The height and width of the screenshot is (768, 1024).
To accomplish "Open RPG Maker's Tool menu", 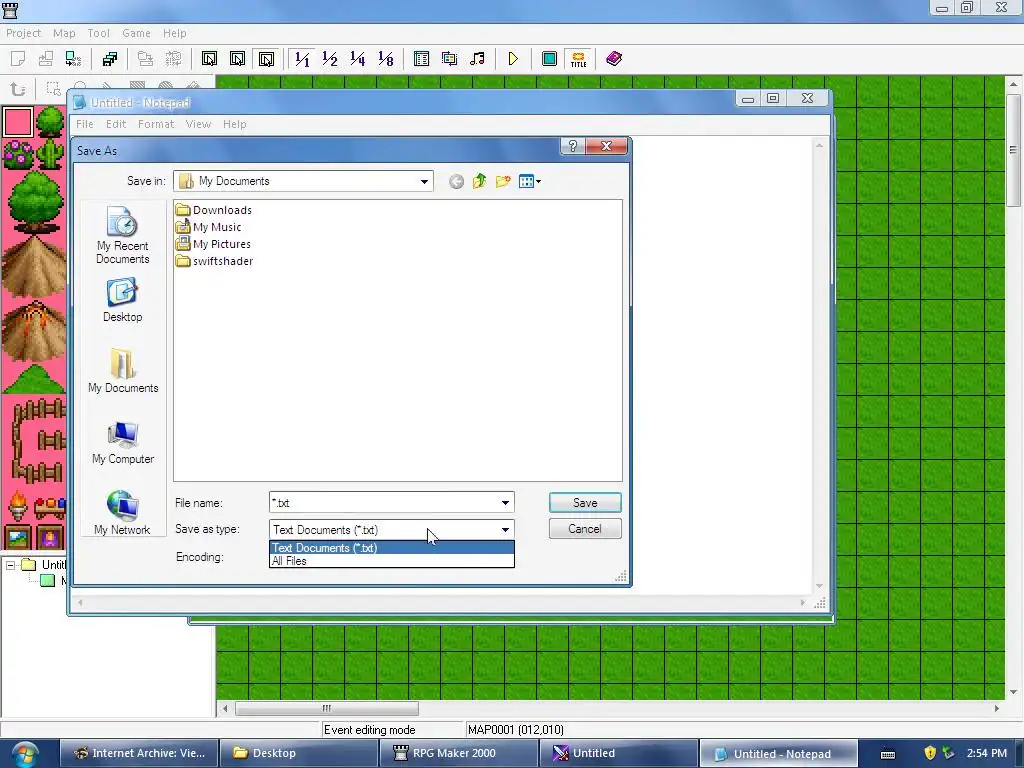I will [99, 33].
